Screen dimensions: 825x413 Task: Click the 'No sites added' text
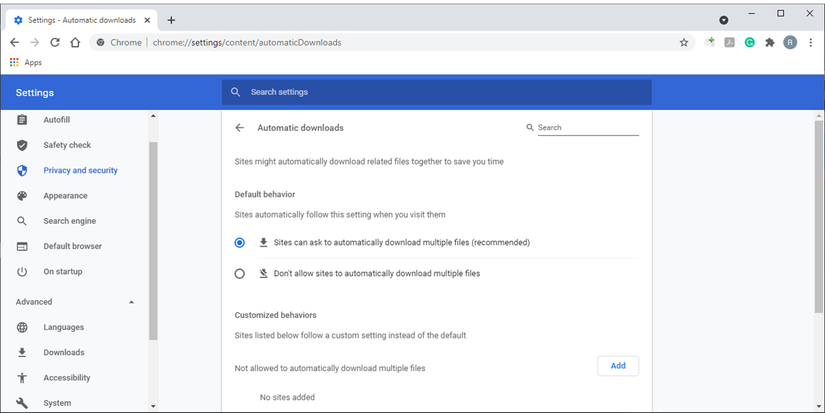(x=287, y=397)
